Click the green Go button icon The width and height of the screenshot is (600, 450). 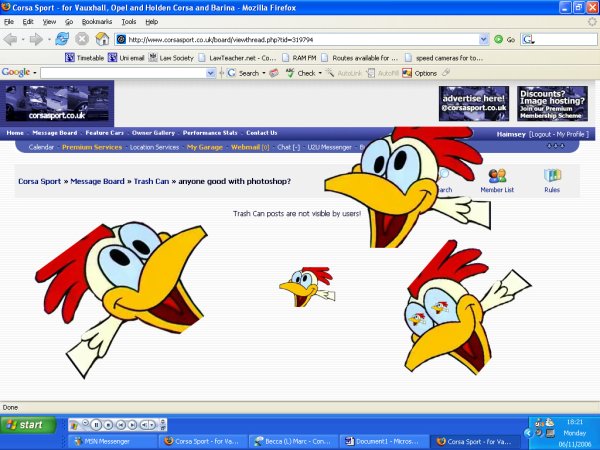click(x=499, y=39)
